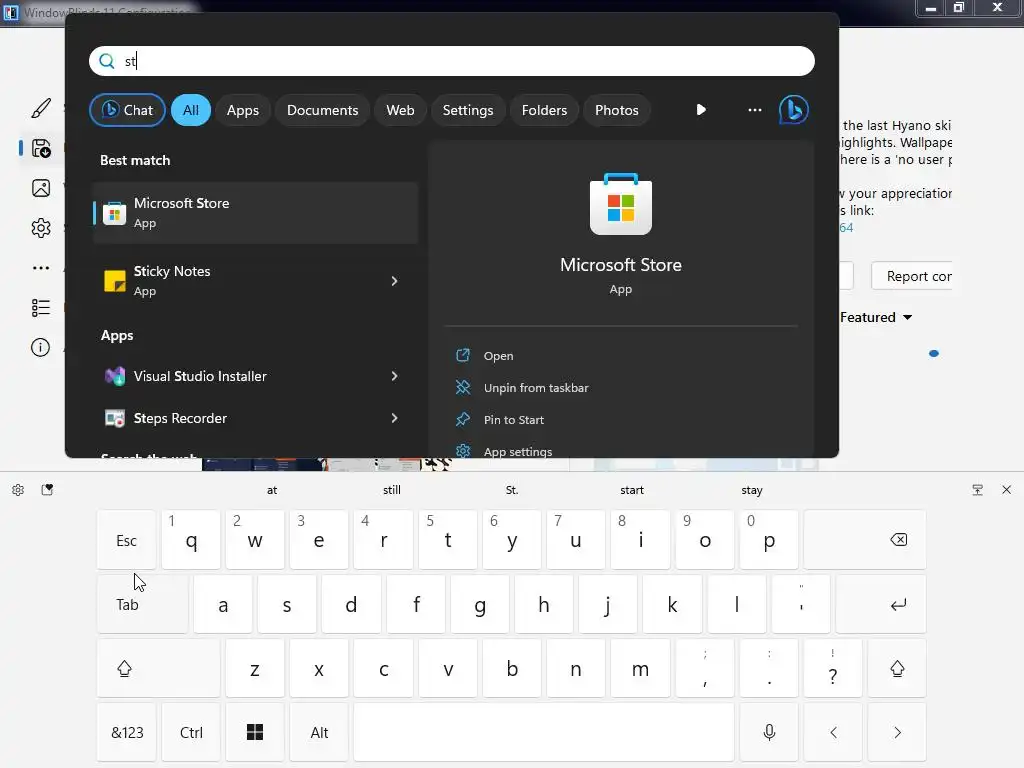Expand Visual Studio Installer result chevron
Image resolution: width=1024 pixels, height=768 pixels.
tap(394, 376)
